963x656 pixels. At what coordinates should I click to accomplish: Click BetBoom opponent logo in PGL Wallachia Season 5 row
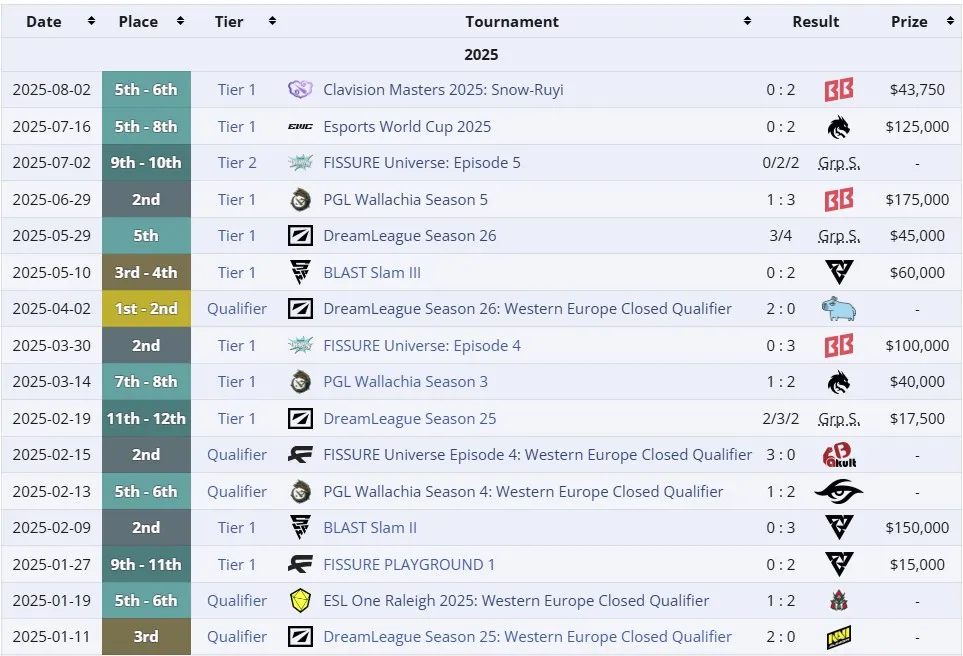[x=839, y=200]
